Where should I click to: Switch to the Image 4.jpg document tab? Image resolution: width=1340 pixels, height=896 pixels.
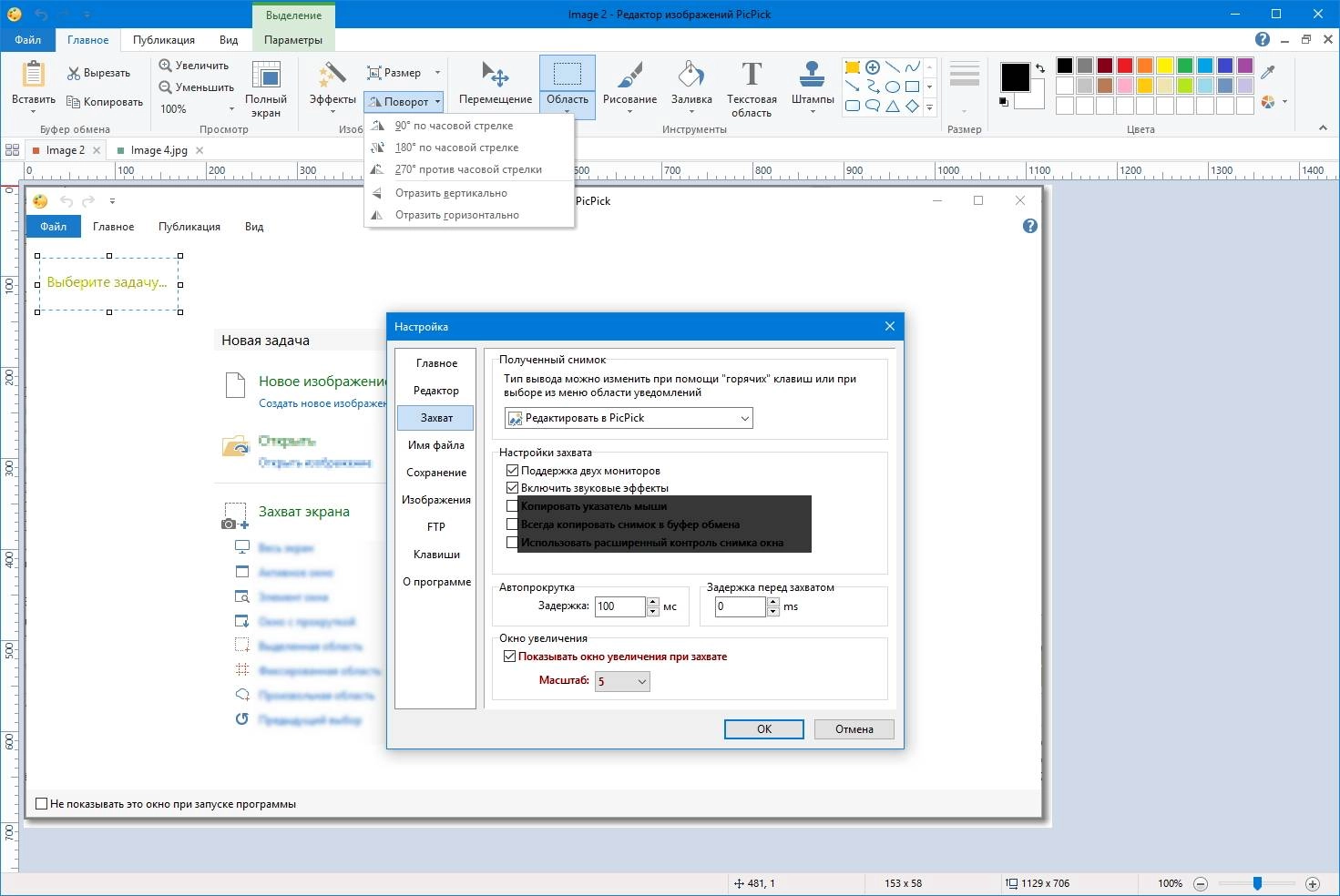[159, 150]
